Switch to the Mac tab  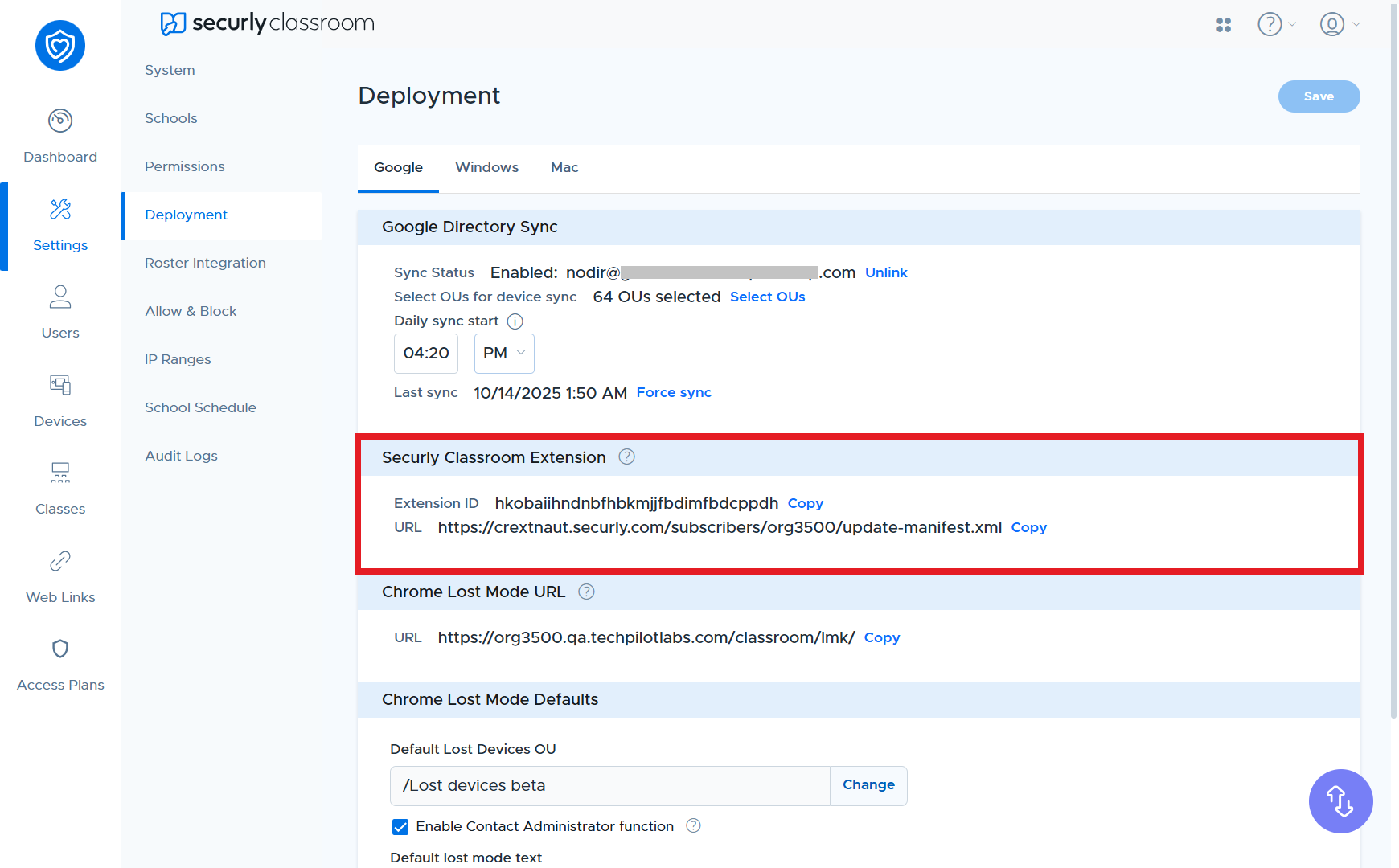[564, 167]
